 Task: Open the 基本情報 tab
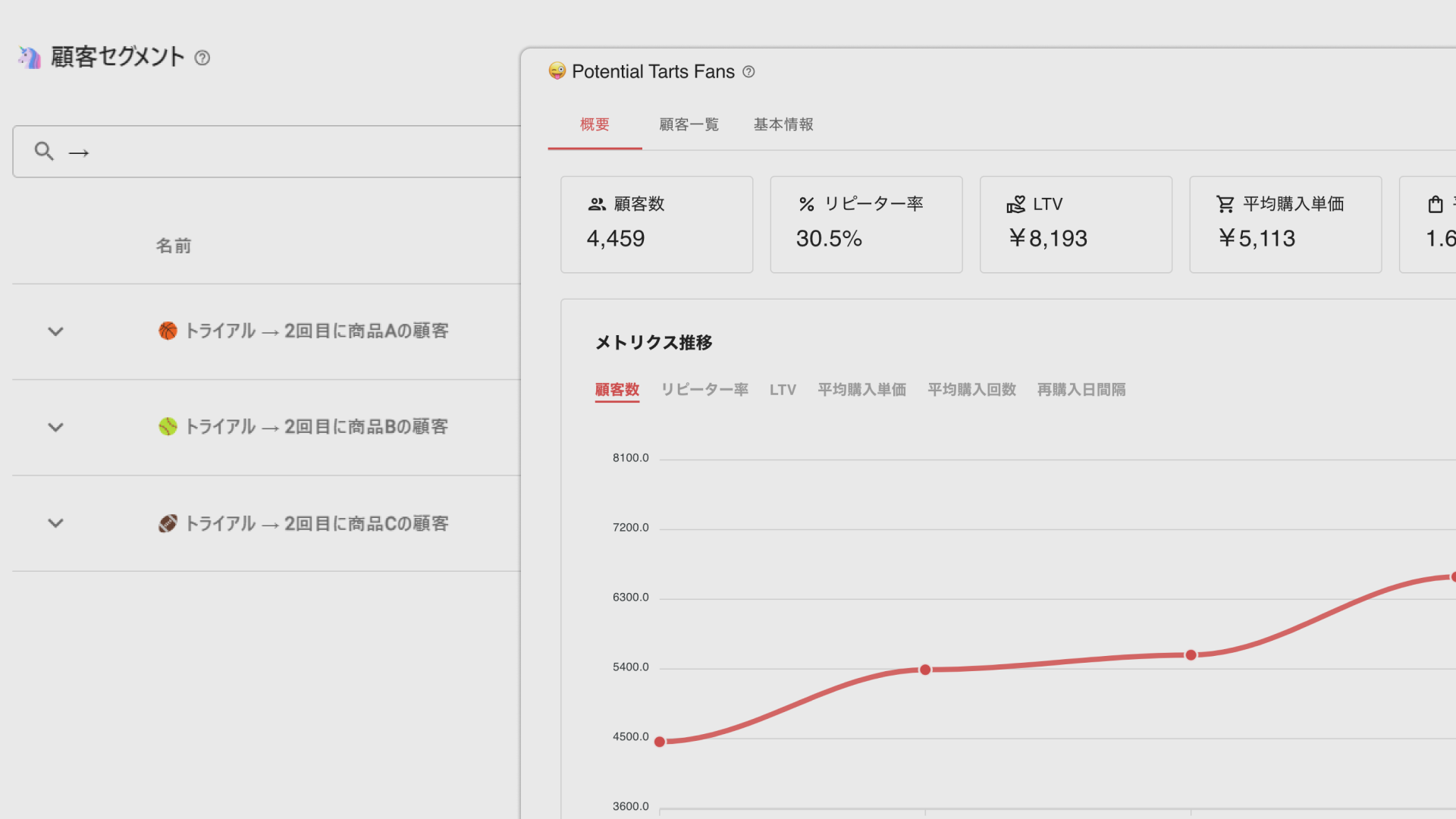(x=783, y=124)
